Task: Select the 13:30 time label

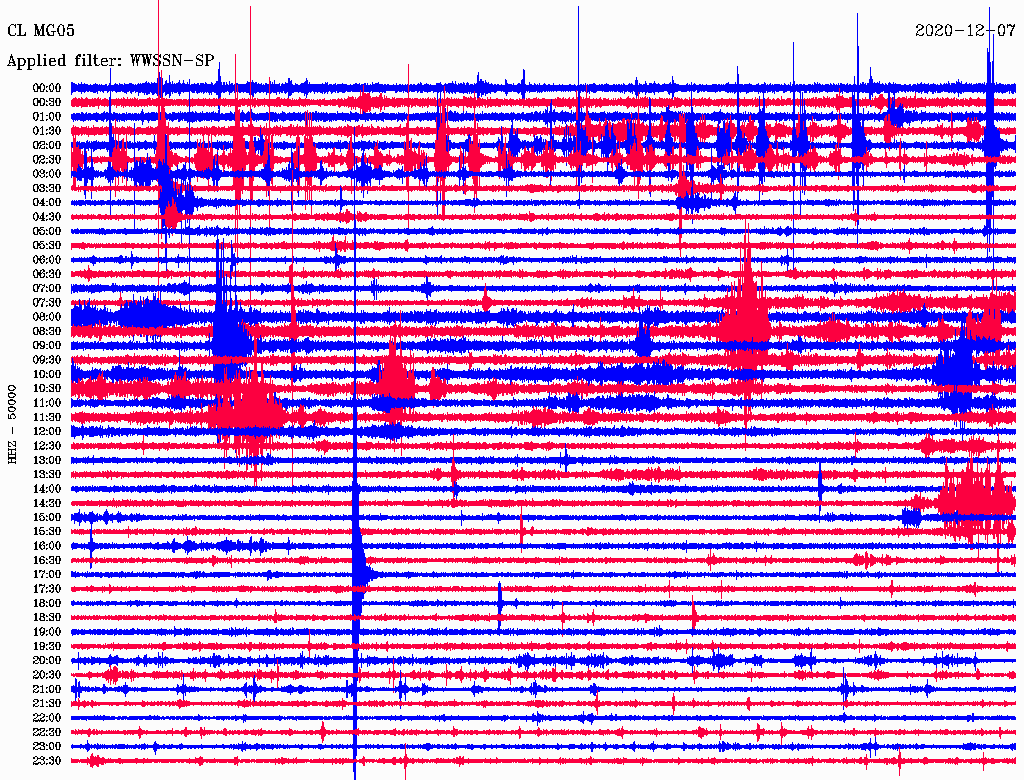Action: (x=46, y=474)
